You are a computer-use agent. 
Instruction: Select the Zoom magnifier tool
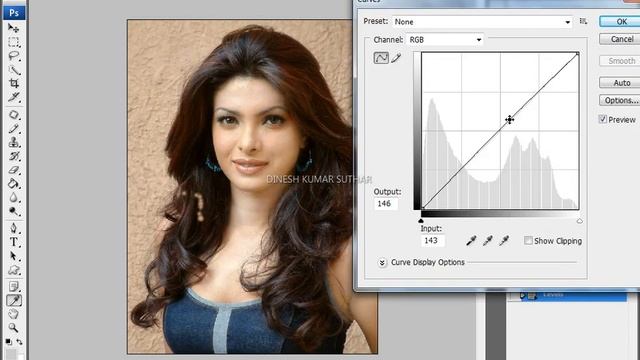[13, 328]
